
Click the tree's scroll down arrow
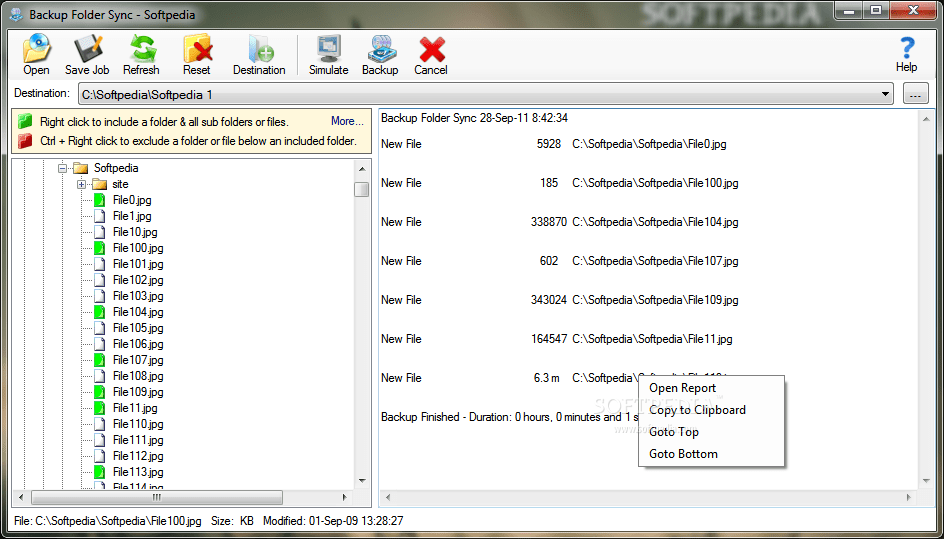coord(362,481)
